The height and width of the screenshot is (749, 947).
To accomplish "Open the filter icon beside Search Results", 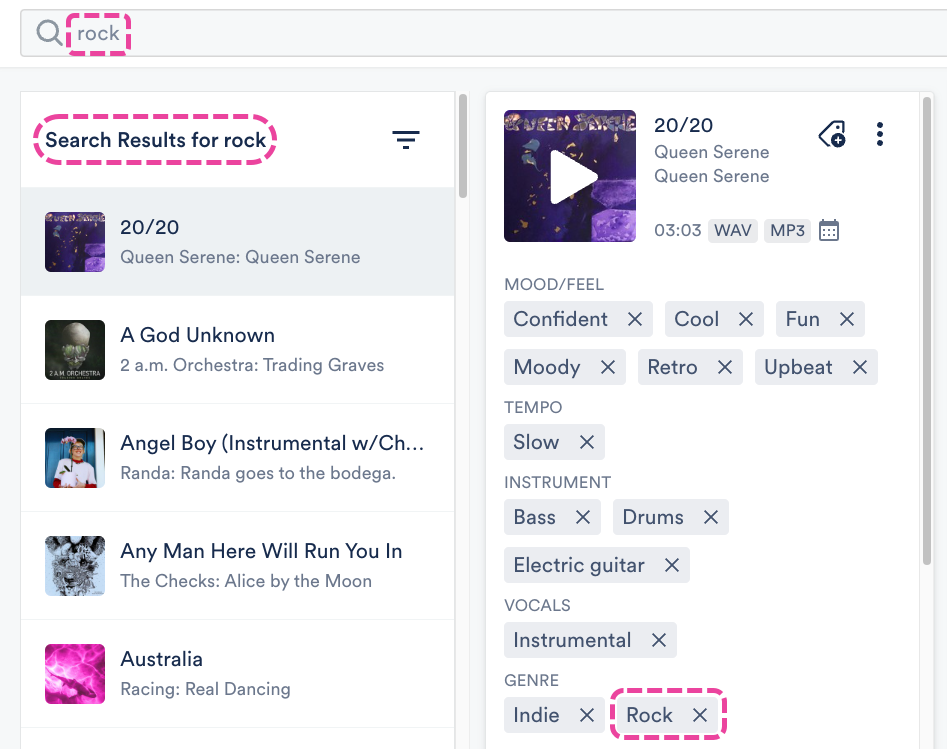I will click(406, 140).
